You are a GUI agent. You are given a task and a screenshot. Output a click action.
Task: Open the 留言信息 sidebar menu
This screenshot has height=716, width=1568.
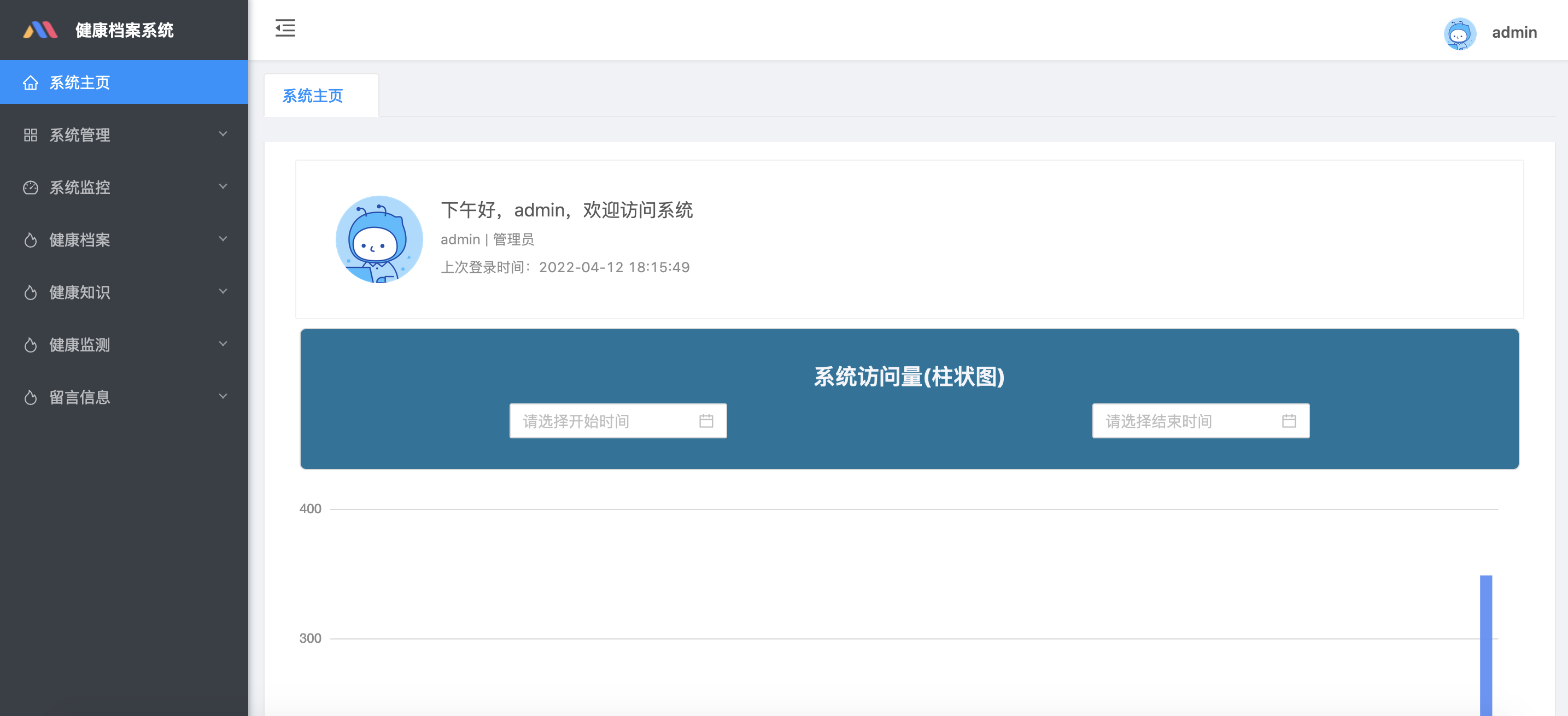(x=124, y=397)
